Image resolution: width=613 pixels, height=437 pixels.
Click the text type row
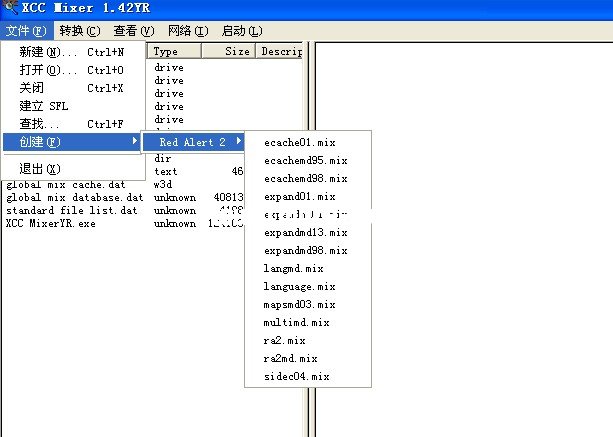tap(165, 171)
